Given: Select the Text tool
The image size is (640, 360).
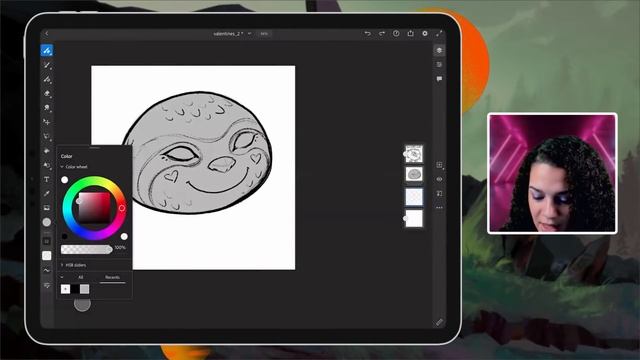Looking at the screenshot, I should pos(47,179).
